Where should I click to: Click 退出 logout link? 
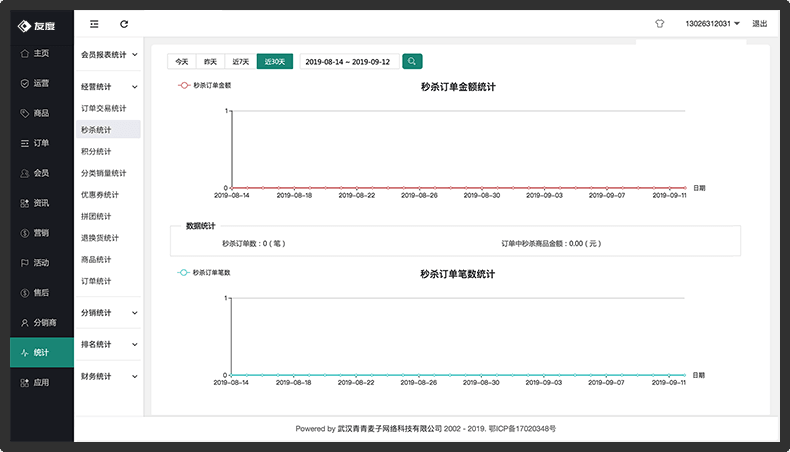[760, 24]
